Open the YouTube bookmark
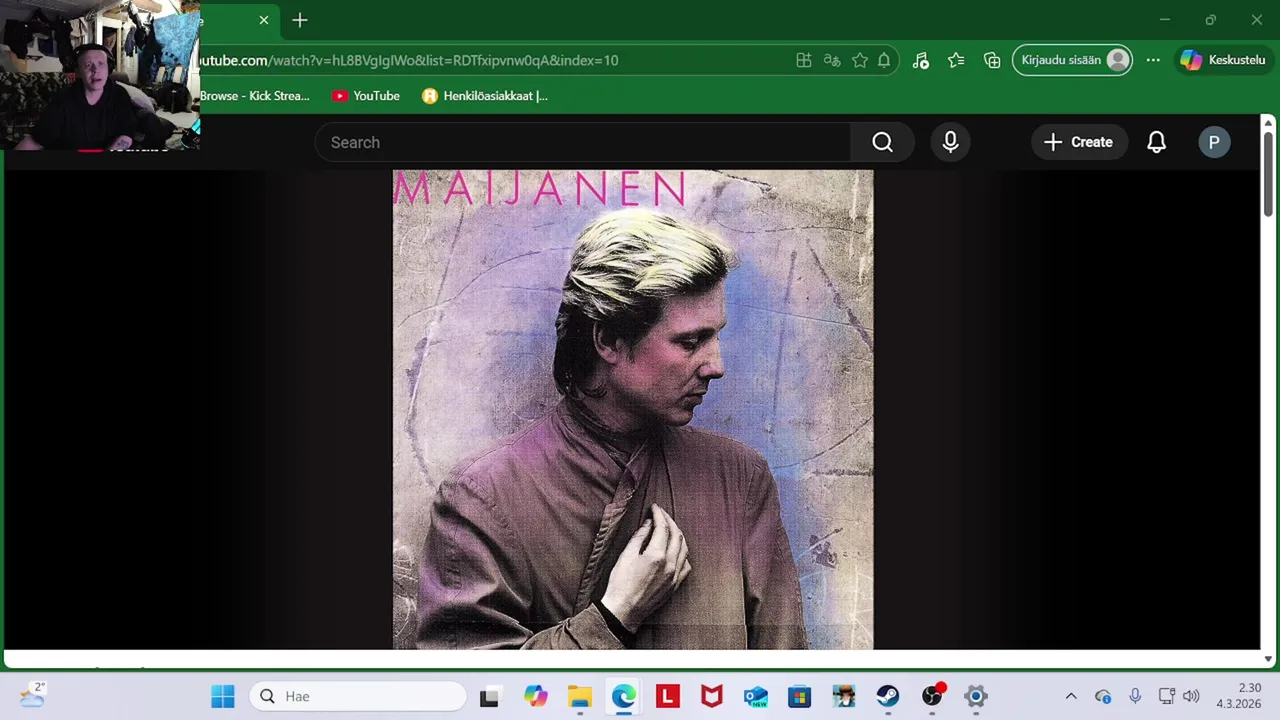Image resolution: width=1280 pixels, height=720 pixels. (366, 96)
